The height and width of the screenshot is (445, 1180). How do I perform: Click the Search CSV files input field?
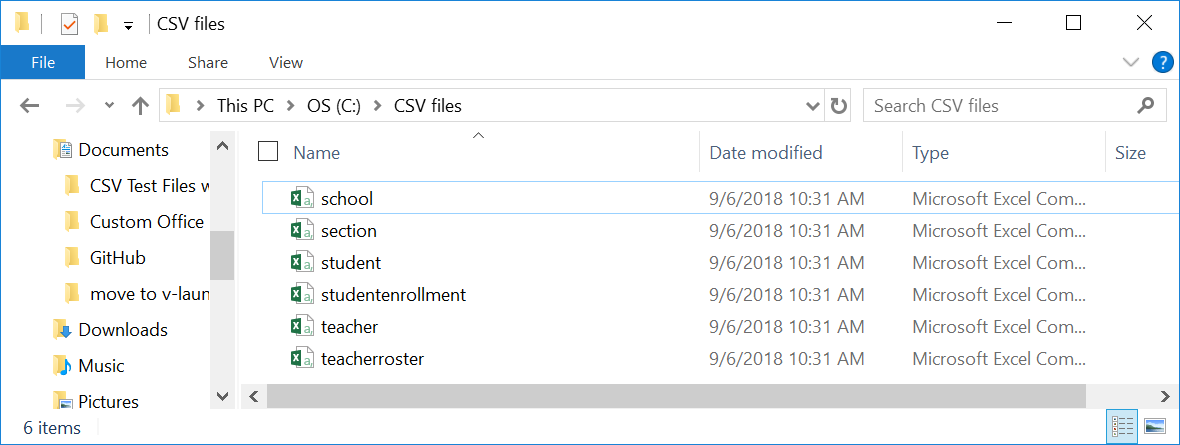pyautogui.click(x=999, y=105)
